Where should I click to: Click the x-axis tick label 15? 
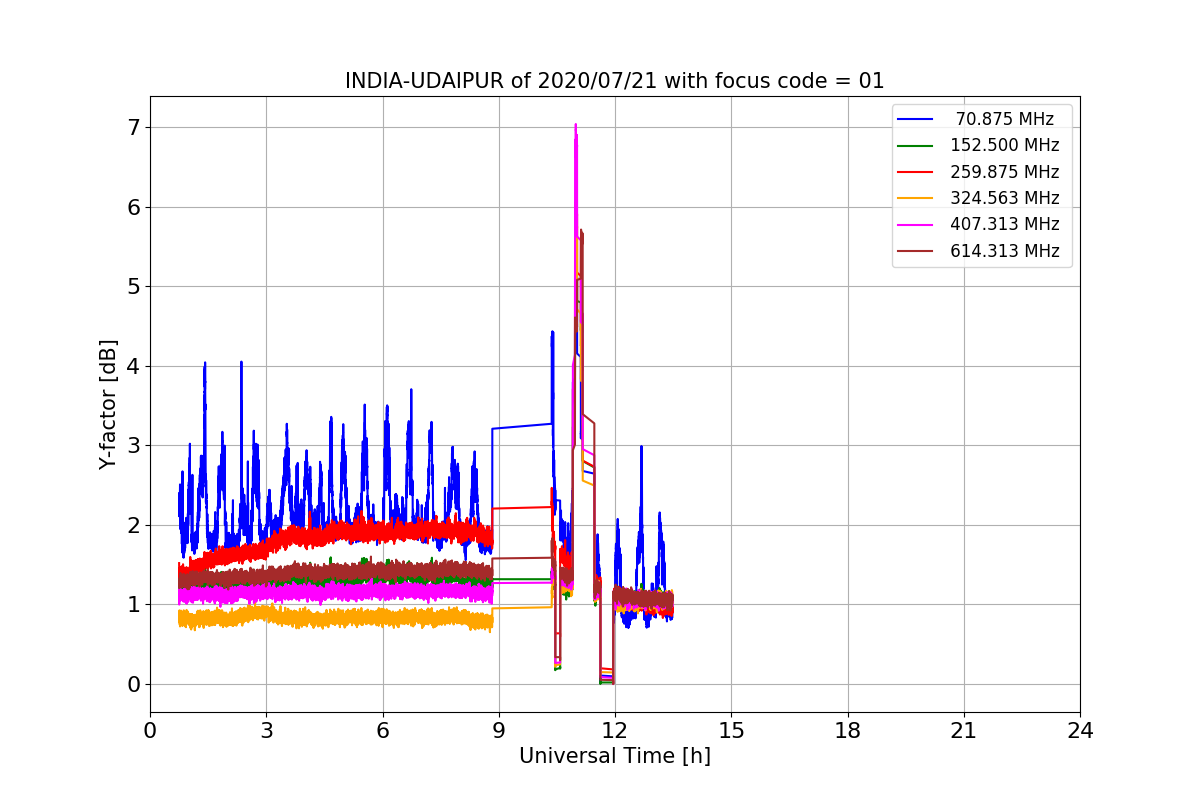tap(731, 731)
